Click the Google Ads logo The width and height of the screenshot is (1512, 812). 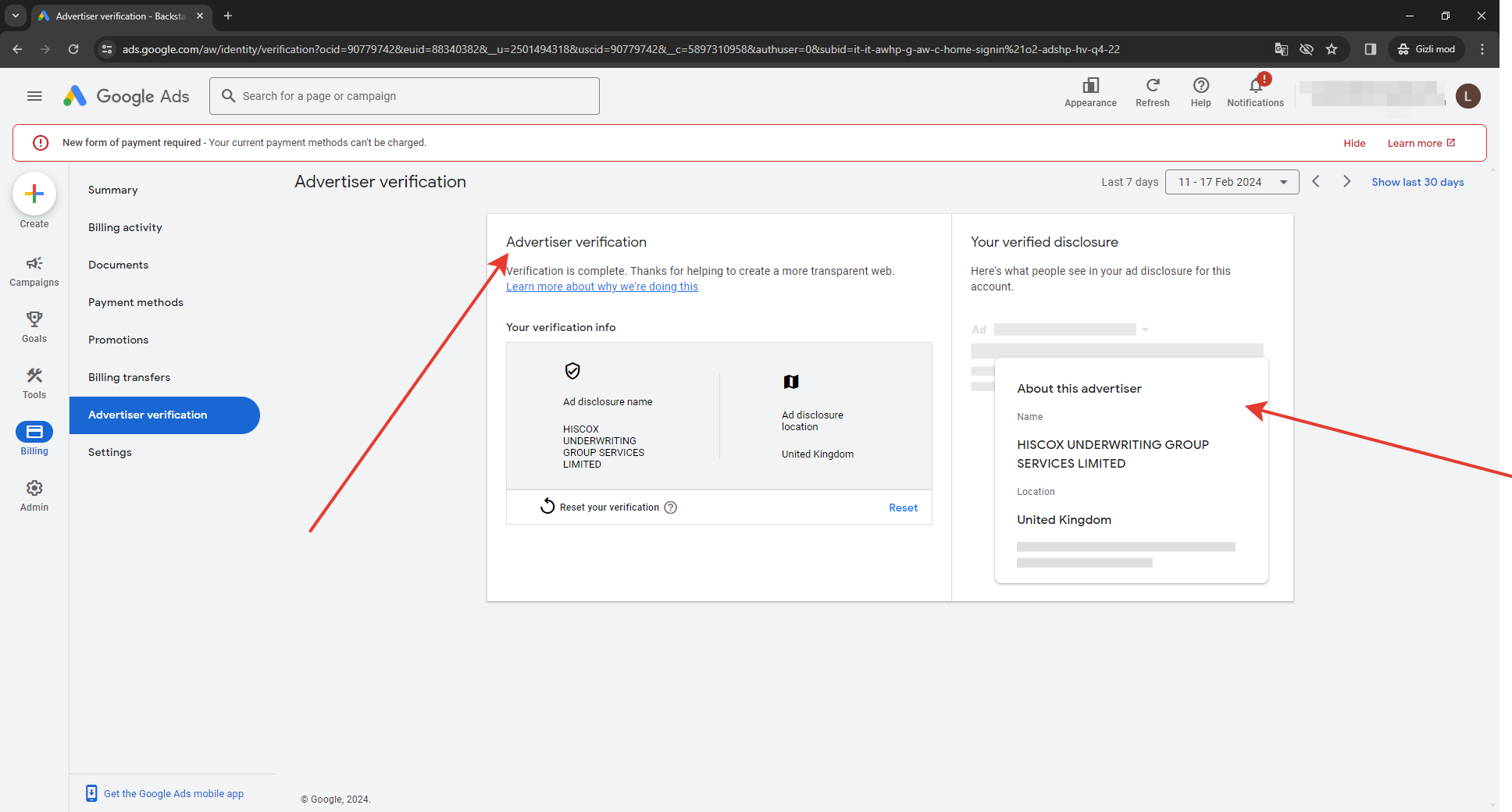click(x=127, y=96)
